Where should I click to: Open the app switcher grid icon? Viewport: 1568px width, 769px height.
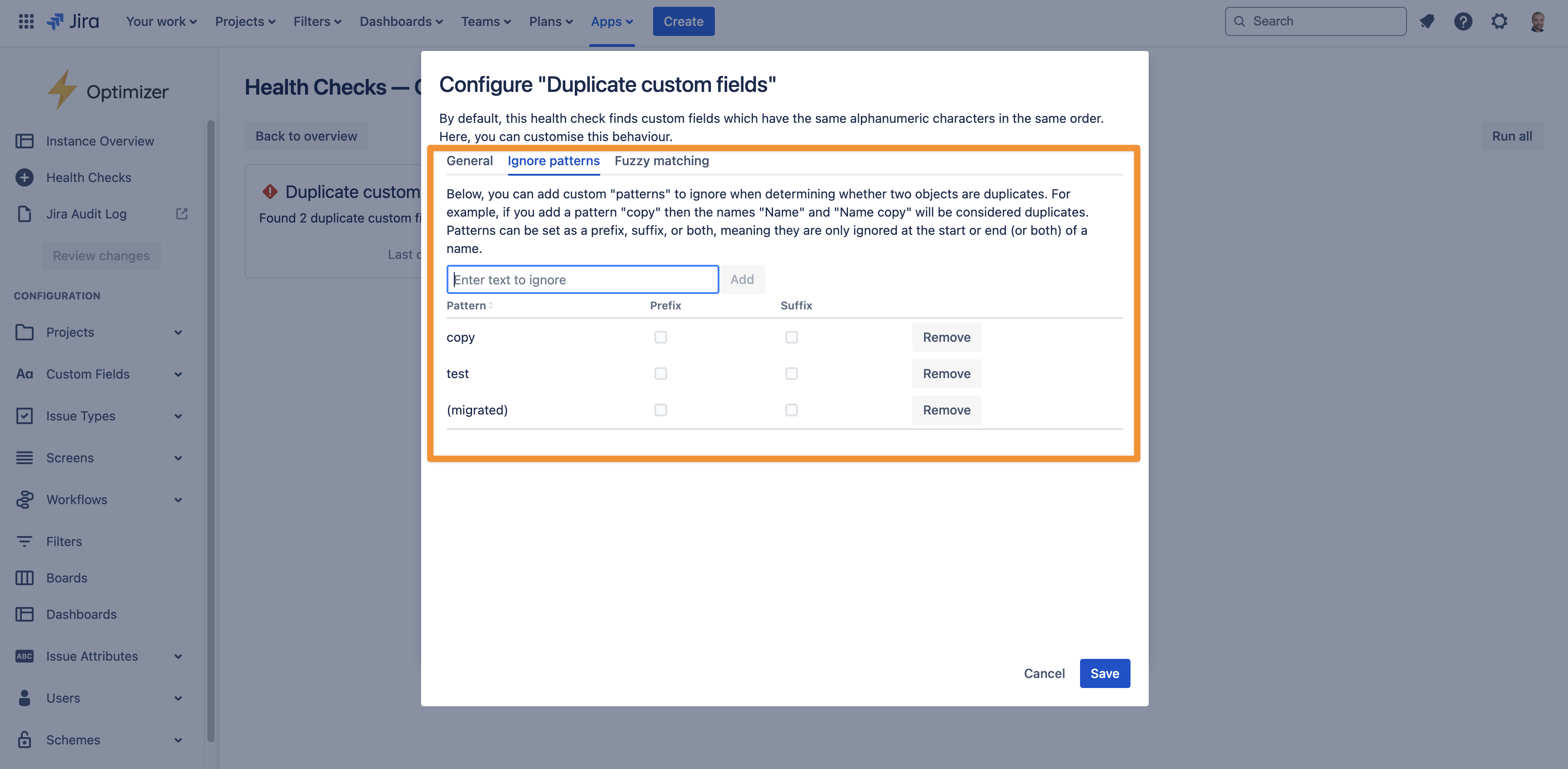pos(25,21)
